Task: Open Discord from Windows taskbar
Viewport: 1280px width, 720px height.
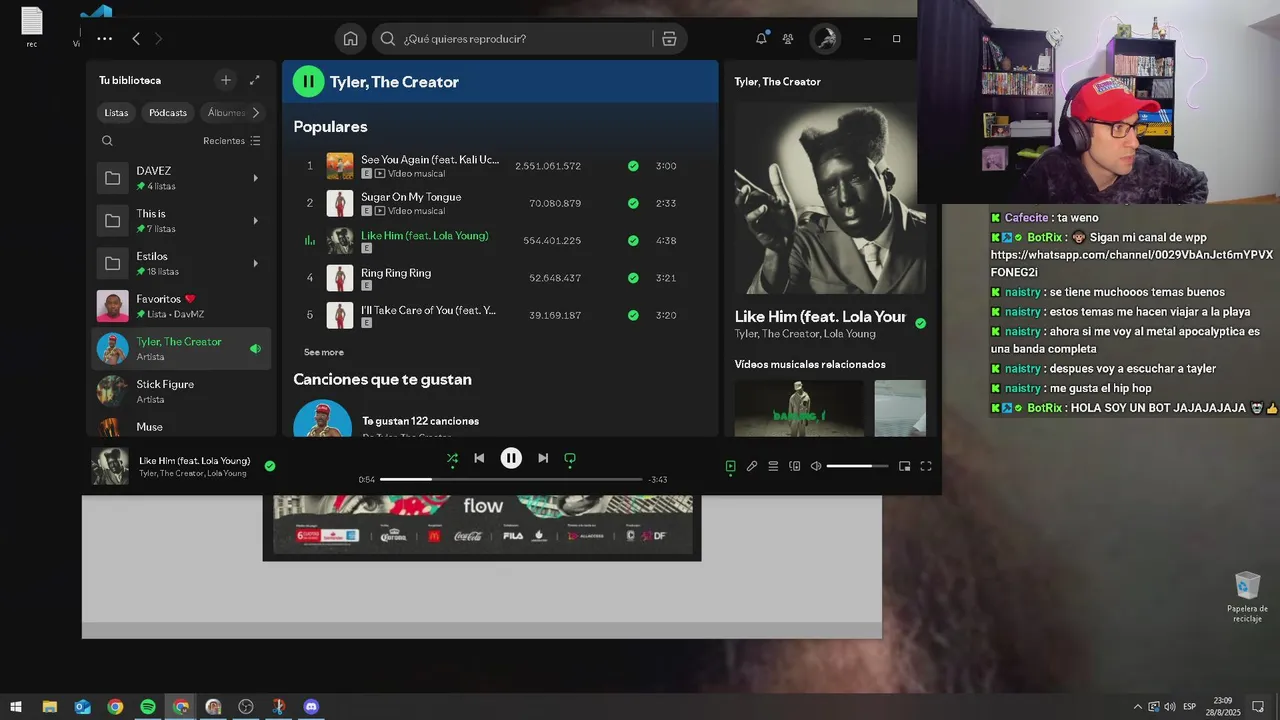Action: click(311, 707)
